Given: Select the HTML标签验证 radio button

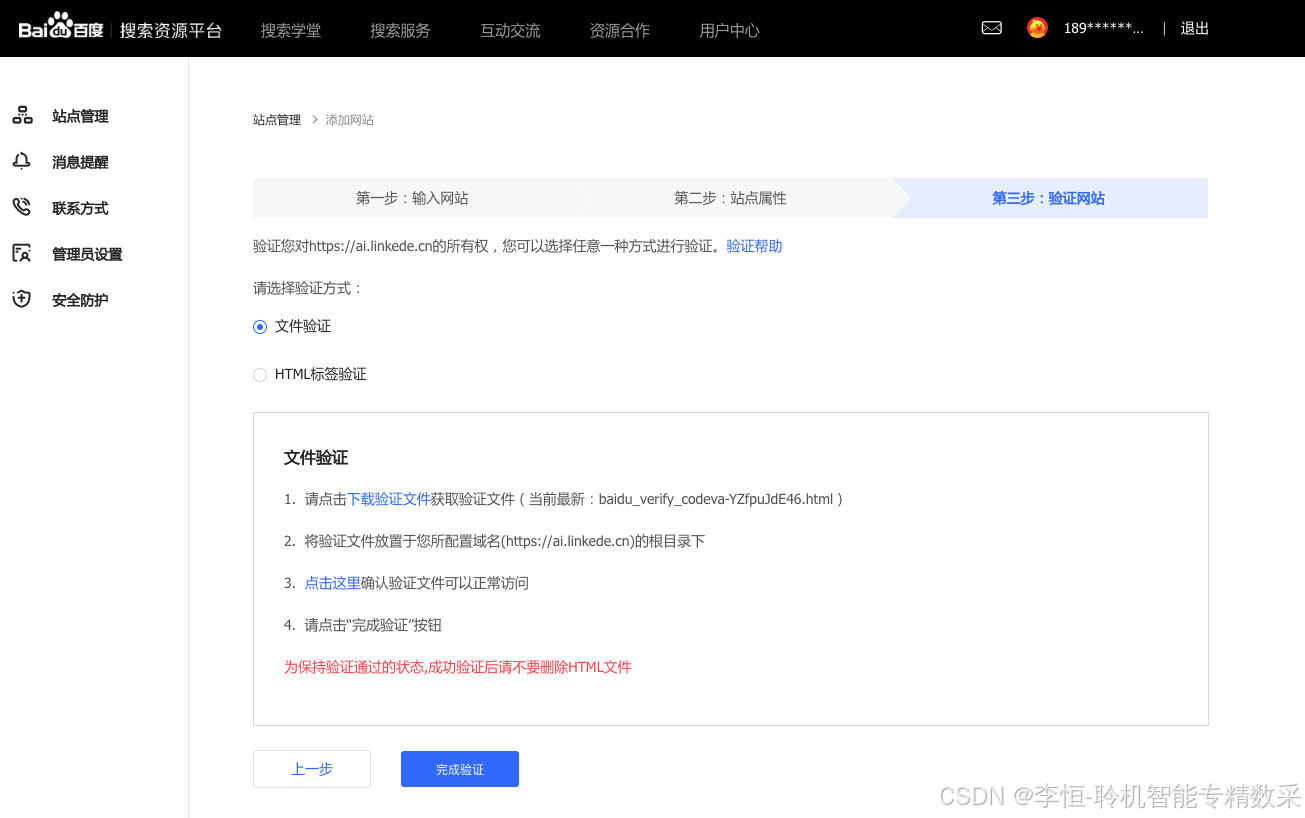Looking at the screenshot, I should 260,375.
